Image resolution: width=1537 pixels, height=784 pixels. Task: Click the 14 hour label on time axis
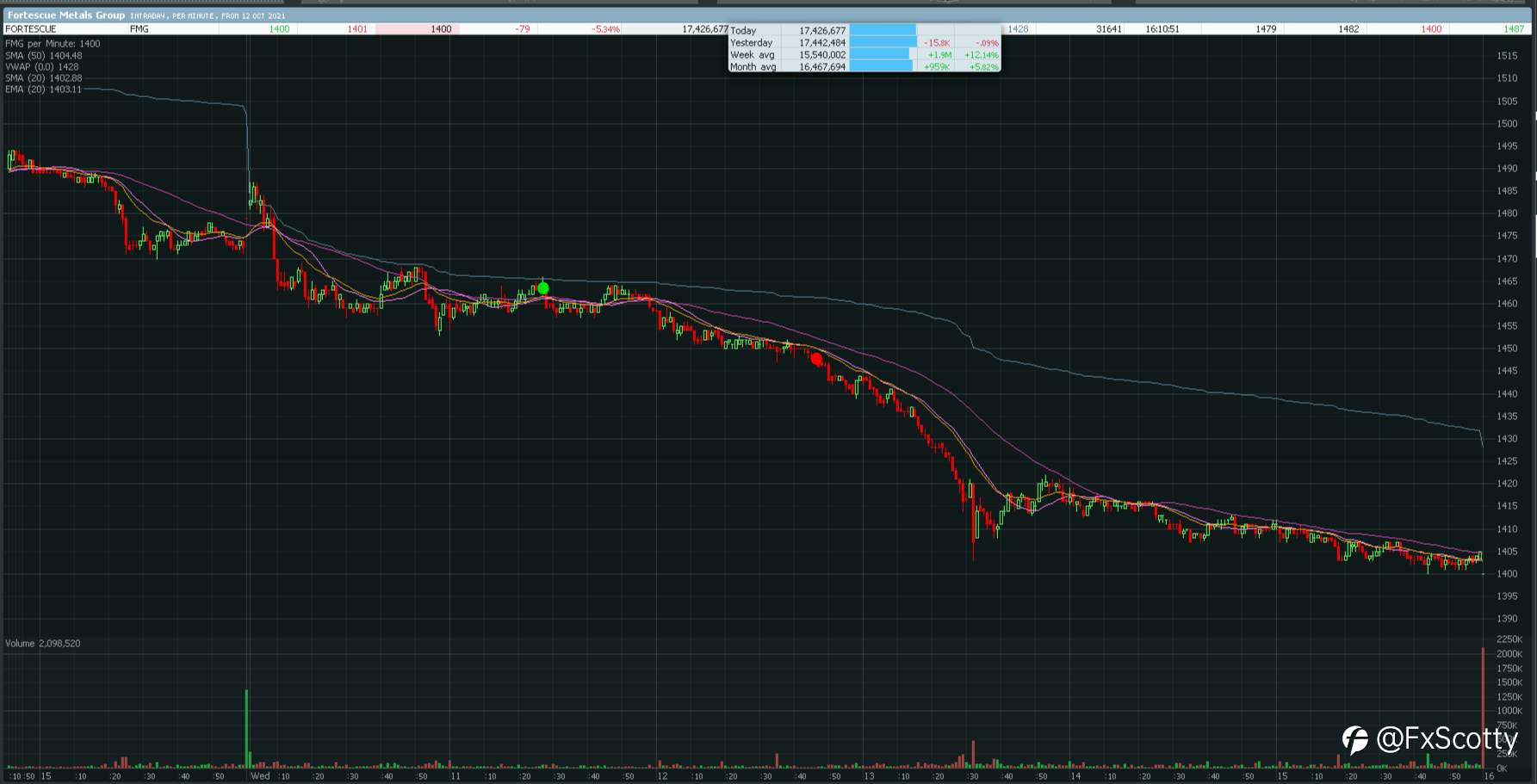1075,775
